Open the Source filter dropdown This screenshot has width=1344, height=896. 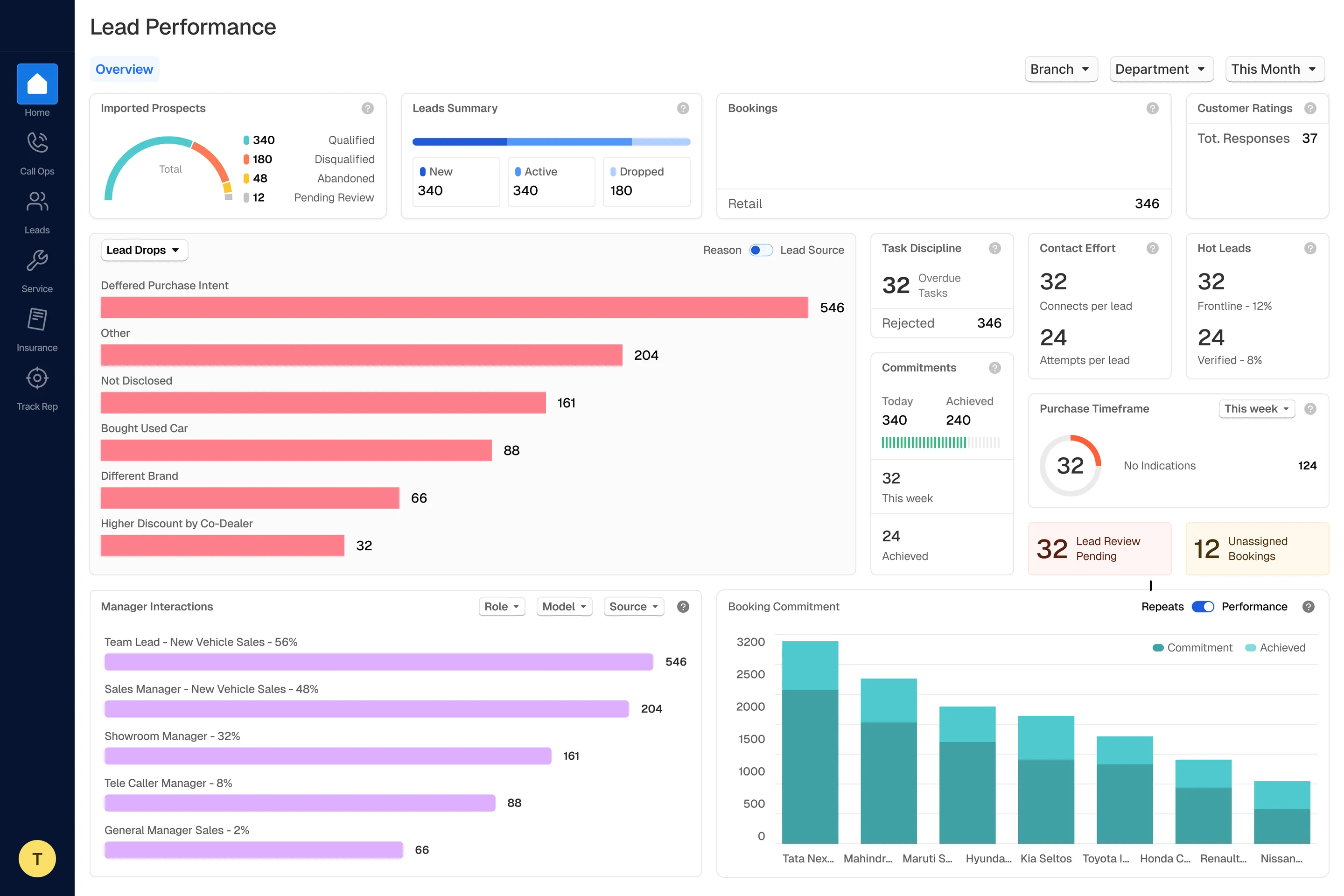point(634,606)
